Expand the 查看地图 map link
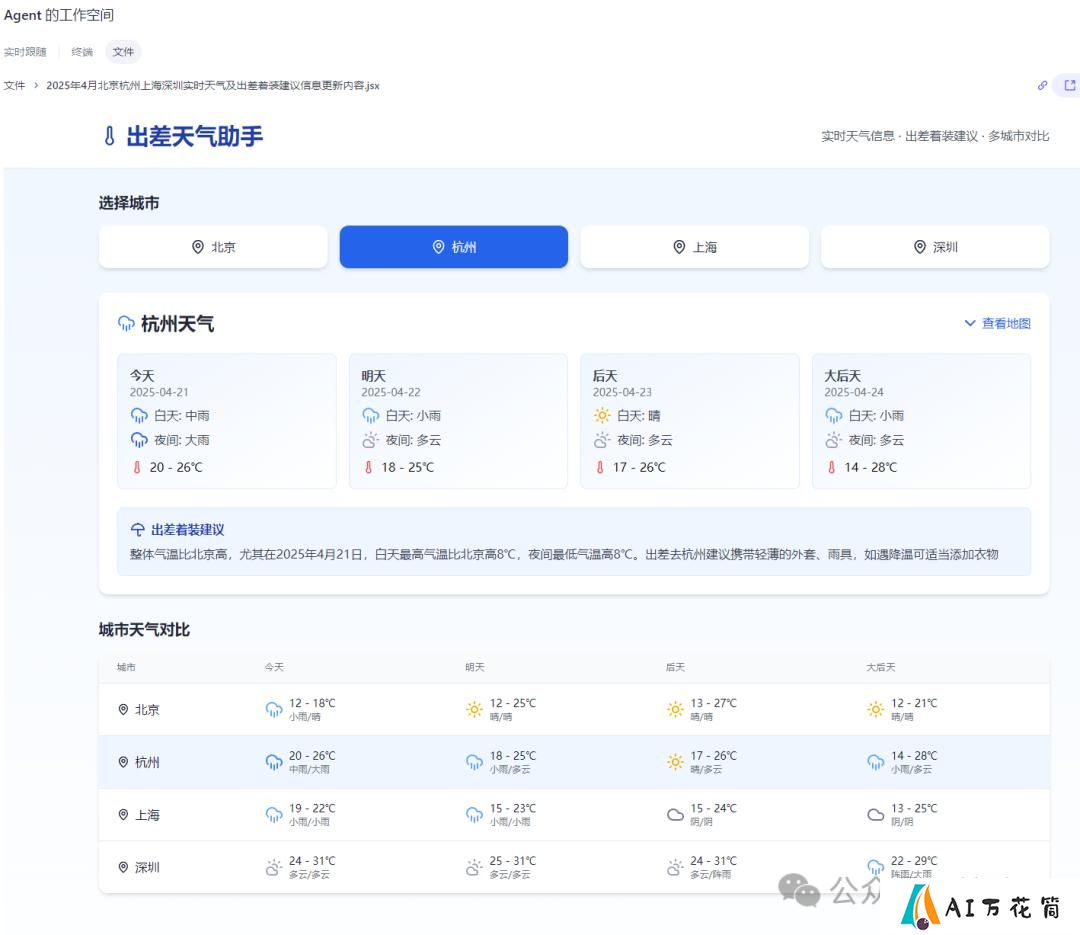 pyautogui.click(x=997, y=323)
